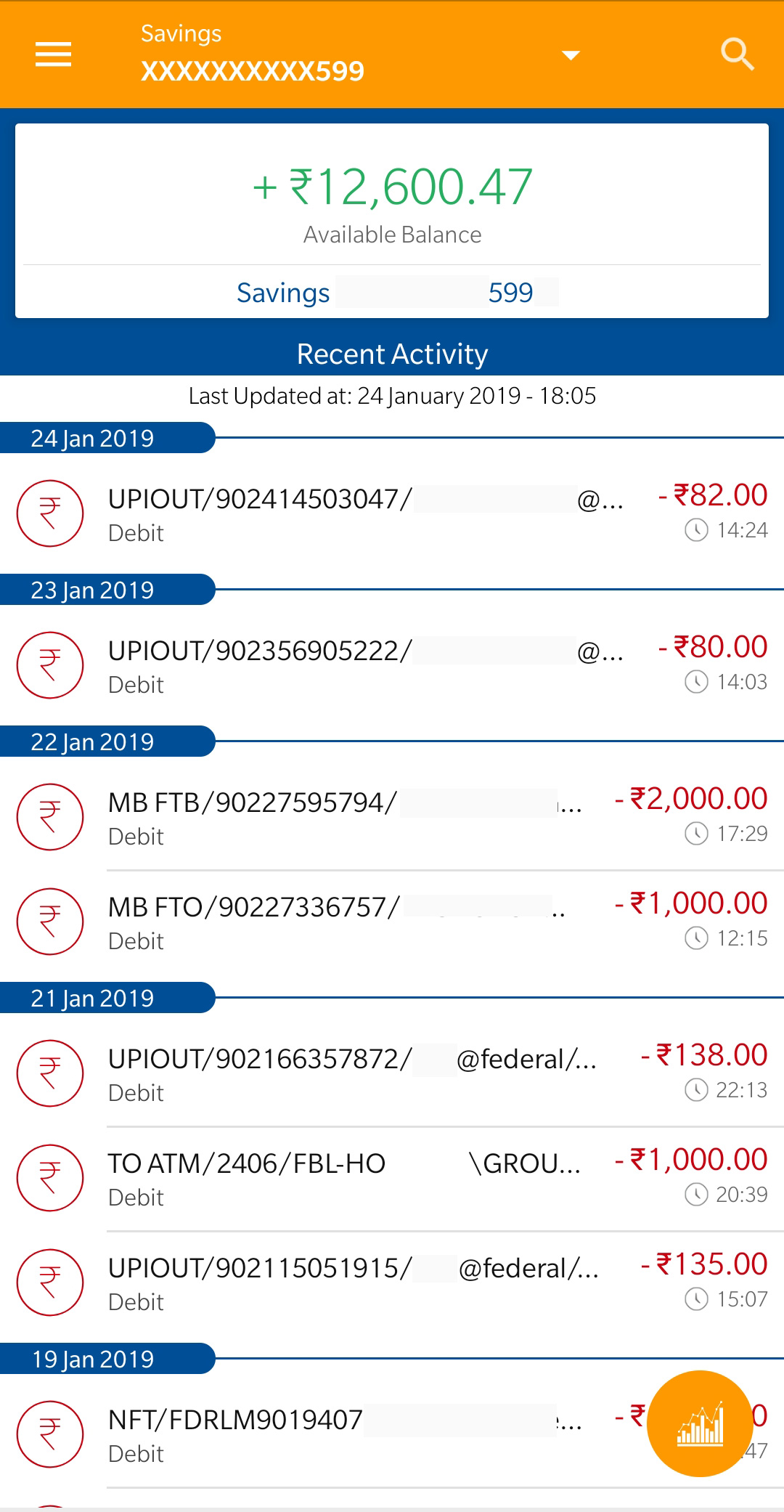View the ₹135.00 UPIOUT/902115051915 entry

tap(392, 1283)
